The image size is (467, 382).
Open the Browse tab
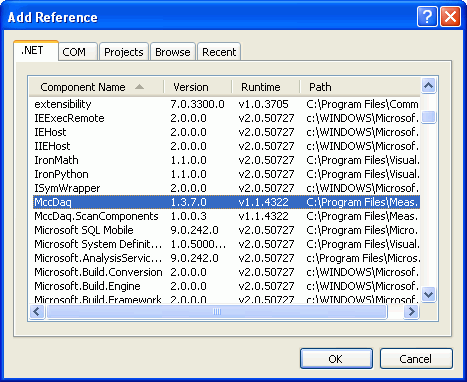tap(173, 52)
